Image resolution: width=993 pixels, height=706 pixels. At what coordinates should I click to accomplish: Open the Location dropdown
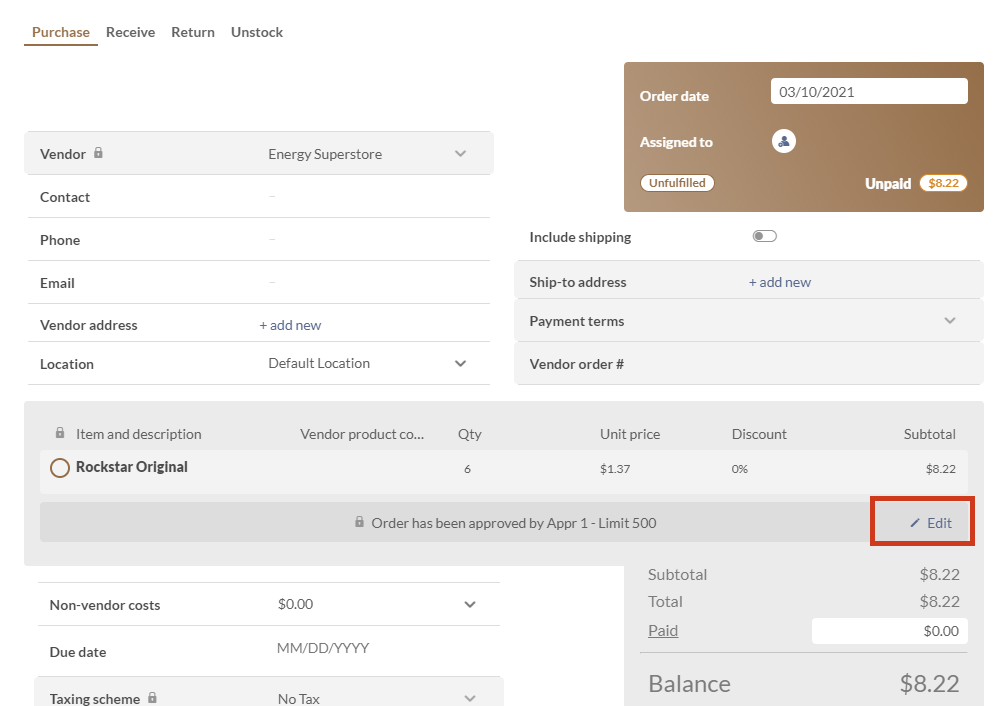click(x=460, y=363)
